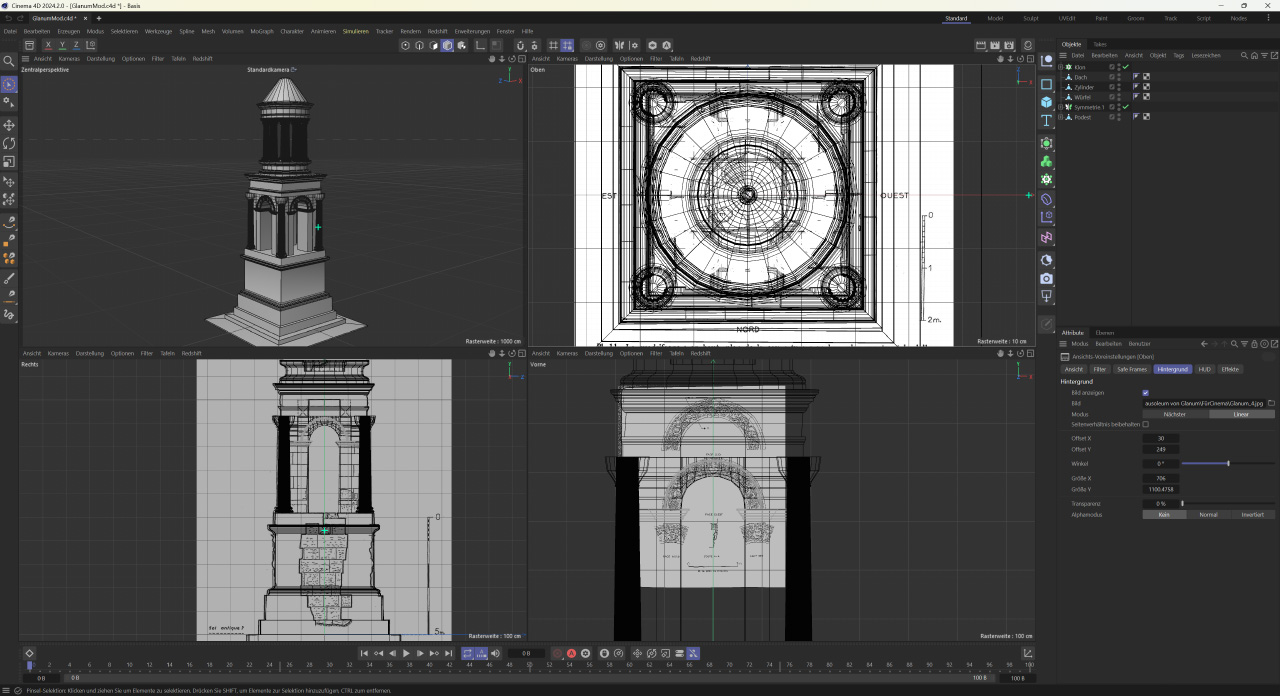This screenshot has height=696, width=1280.
Task: Open Object Manager in a new window
Action: tap(1275, 56)
